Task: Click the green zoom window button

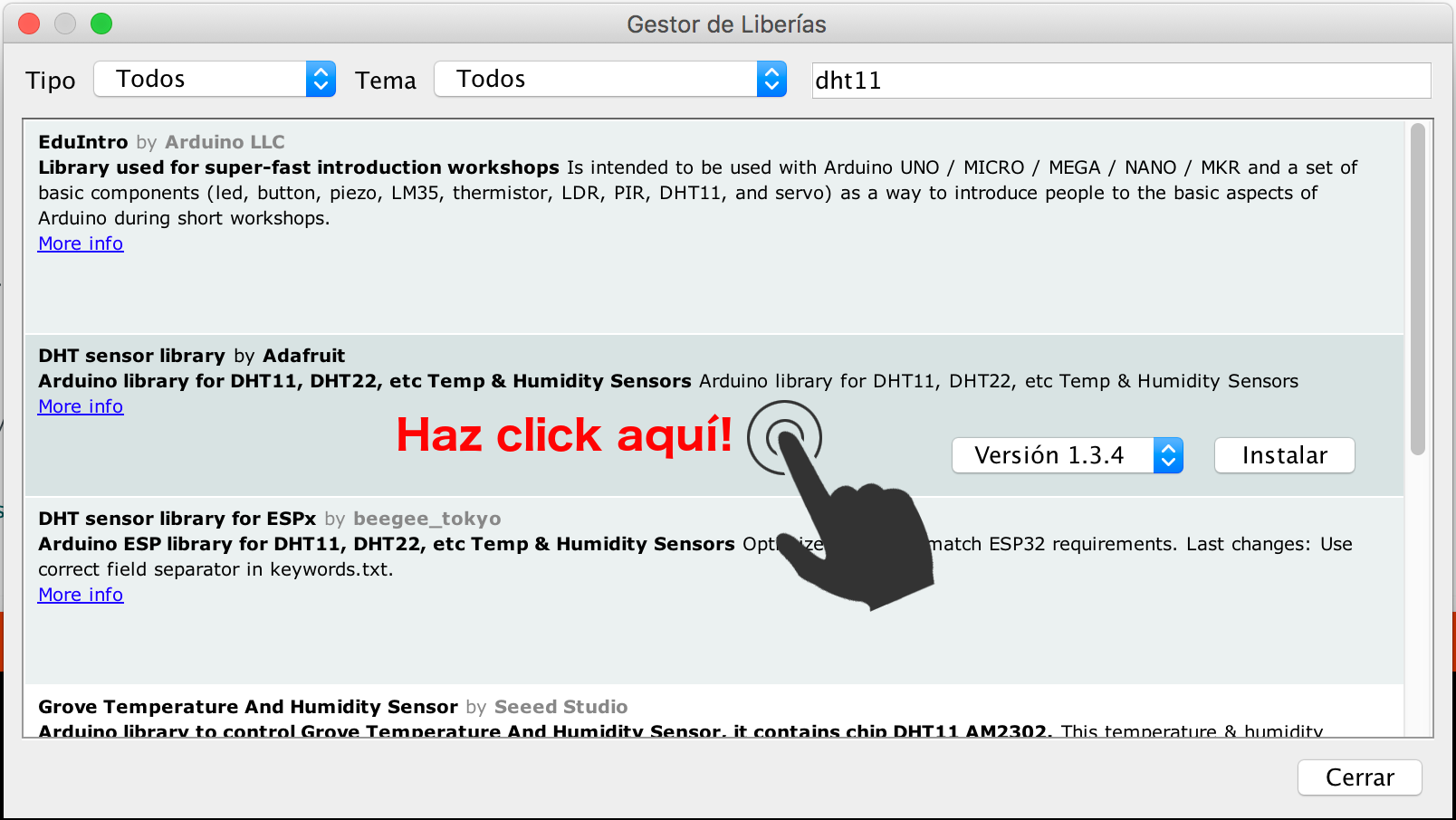Action: 101,24
